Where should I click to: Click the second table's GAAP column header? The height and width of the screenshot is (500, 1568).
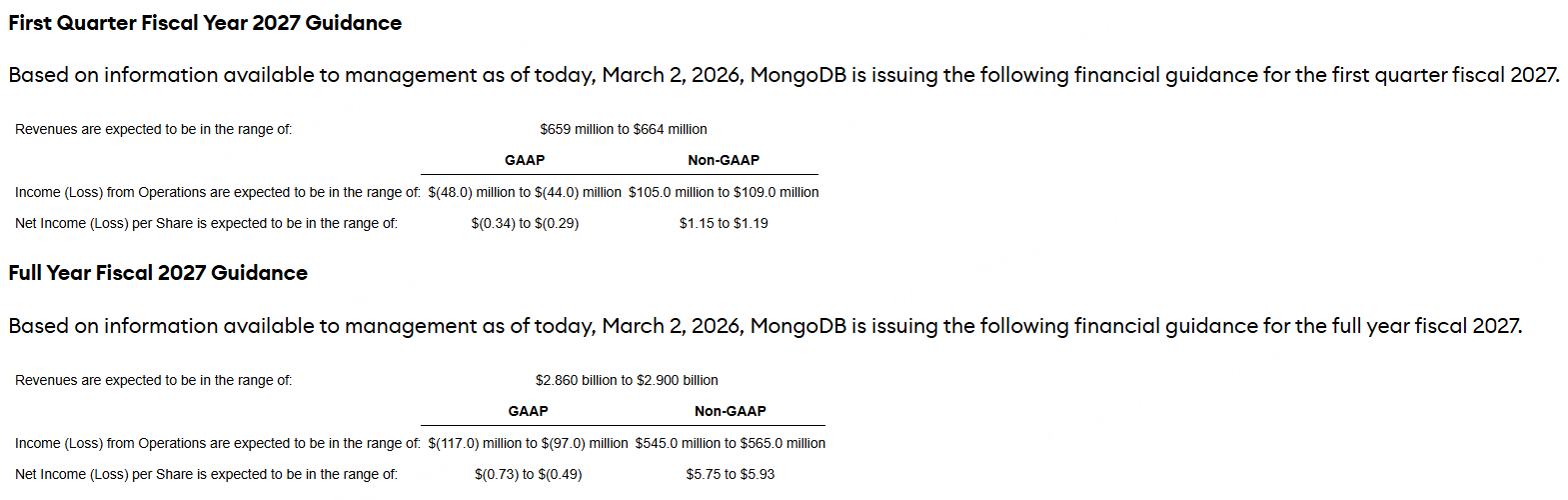point(528,411)
